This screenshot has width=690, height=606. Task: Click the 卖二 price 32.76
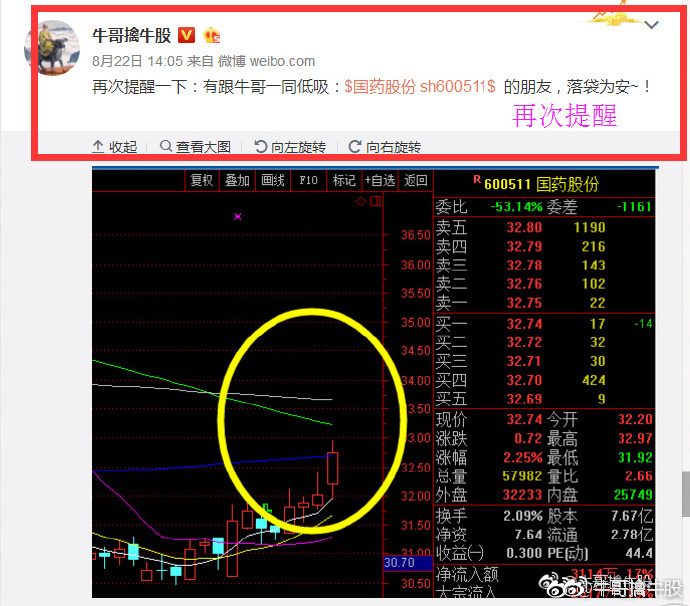point(524,284)
